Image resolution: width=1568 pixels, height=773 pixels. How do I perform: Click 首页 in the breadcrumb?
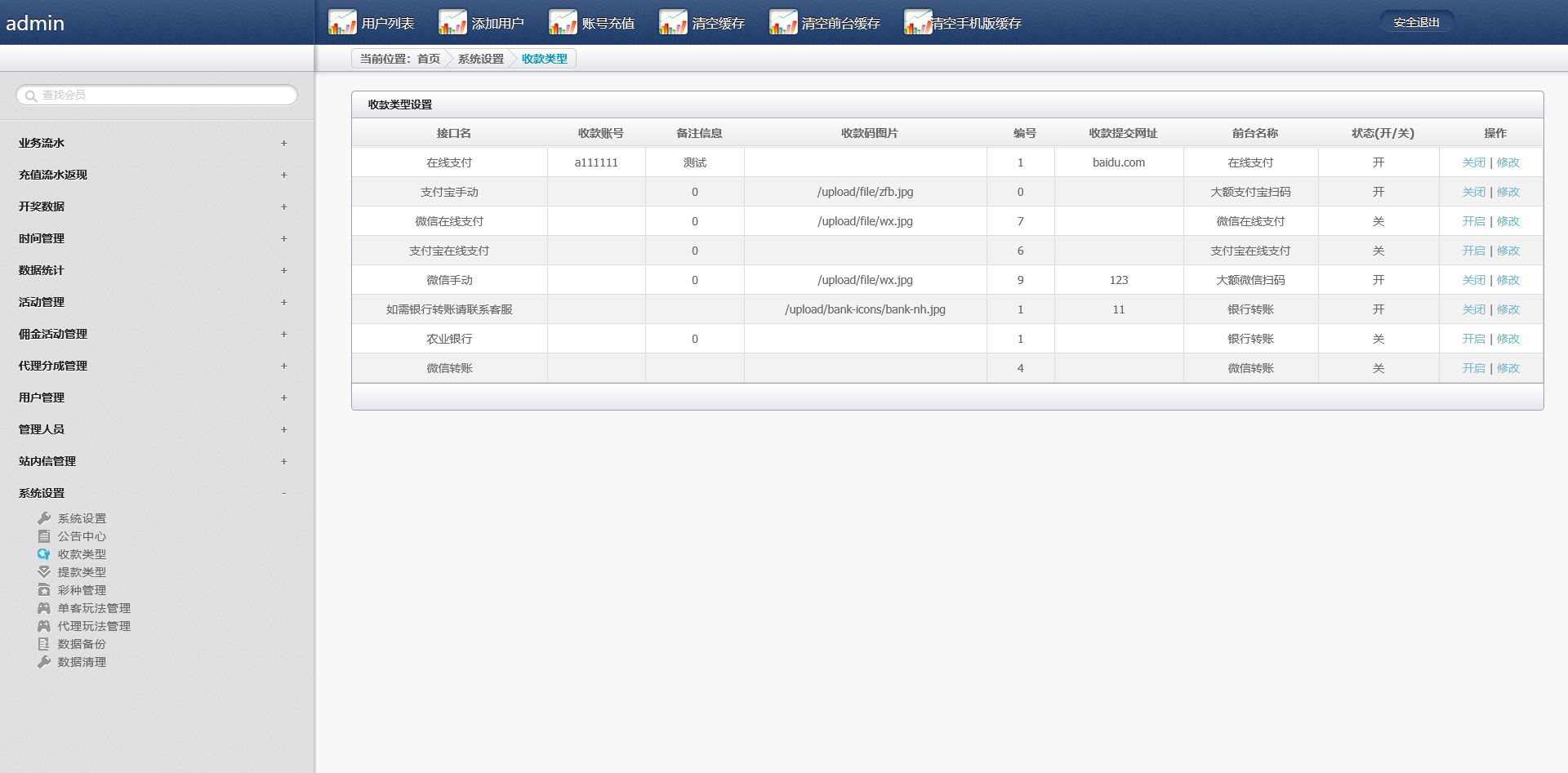point(429,59)
